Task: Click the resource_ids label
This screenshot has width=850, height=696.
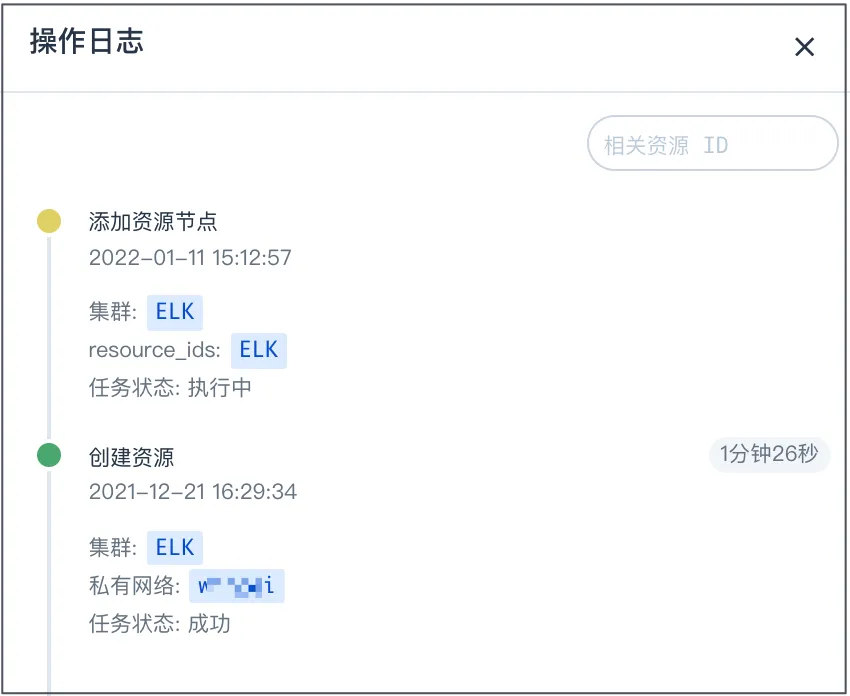Action: pyautogui.click(x=155, y=351)
